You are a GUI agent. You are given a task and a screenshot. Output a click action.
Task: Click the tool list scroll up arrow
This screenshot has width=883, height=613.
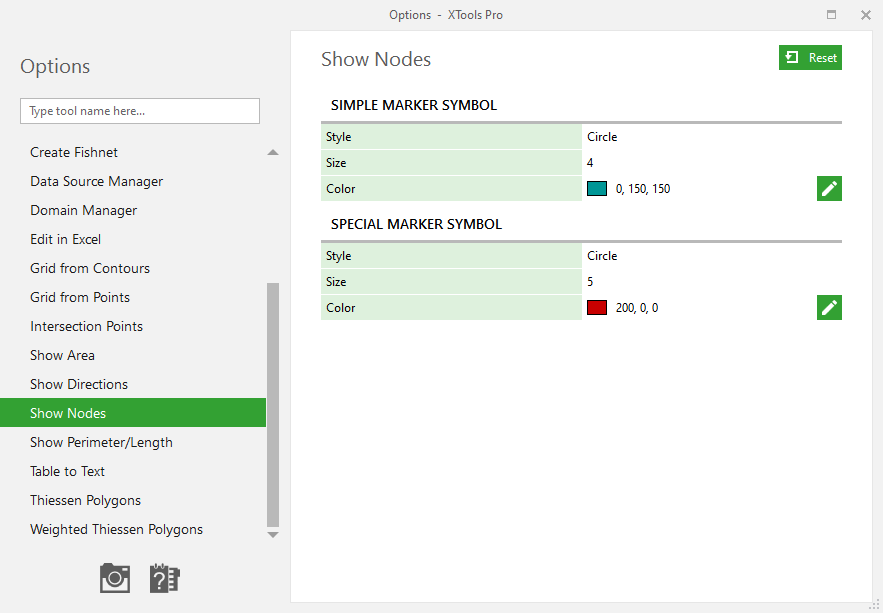pos(273,152)
